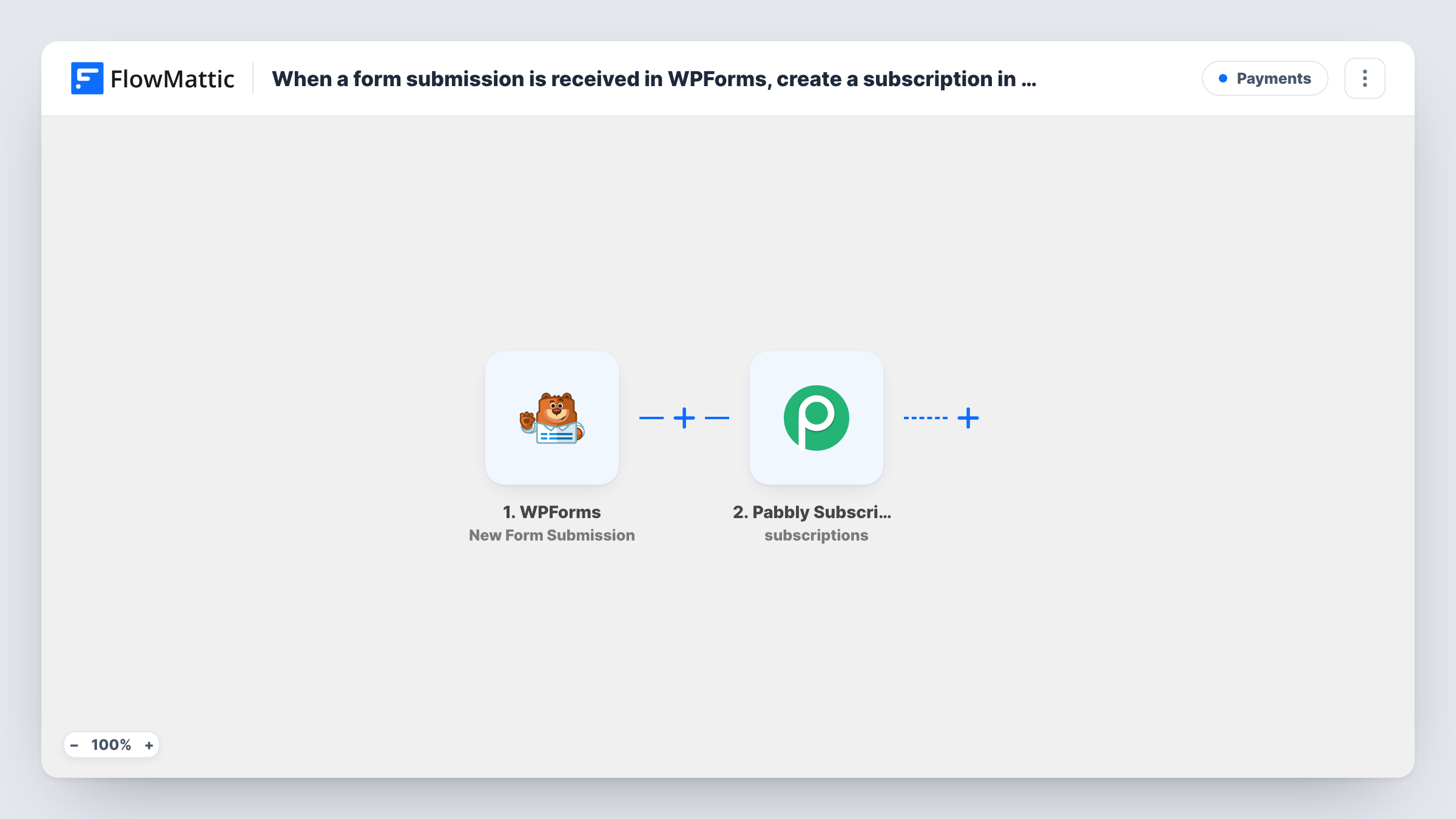Add step between WPForms and Pabbly
This screenshot has width=1456, height=819.
coord(684,418)
